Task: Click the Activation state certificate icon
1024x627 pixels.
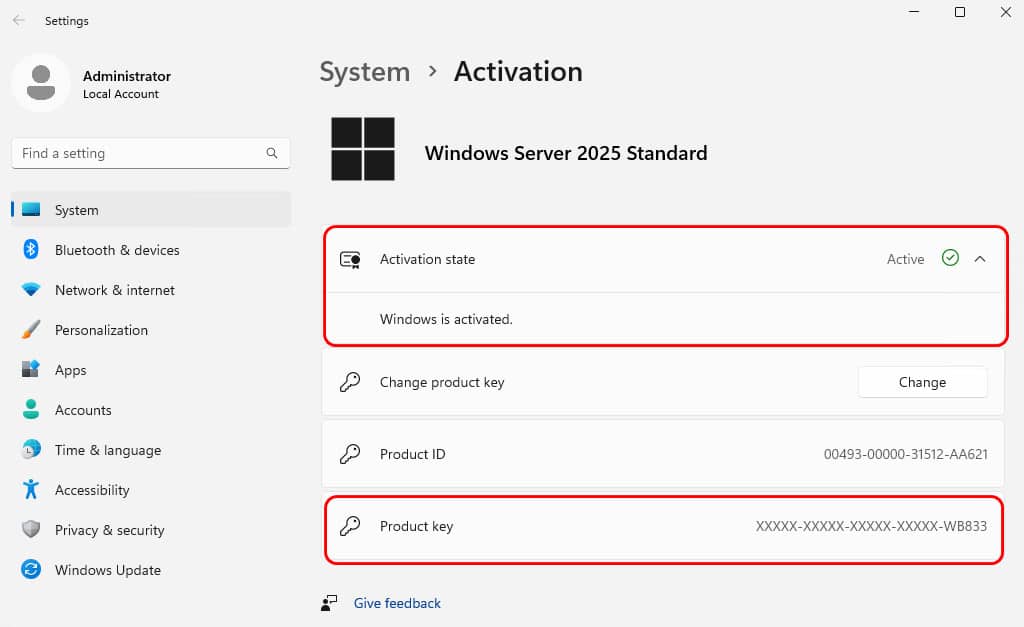Action: coord(350,260)
